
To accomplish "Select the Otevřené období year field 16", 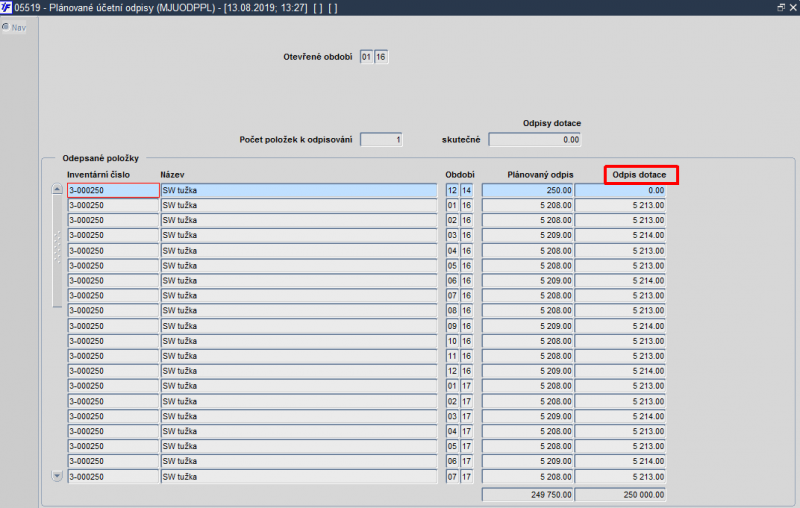I will pos(381,57).
